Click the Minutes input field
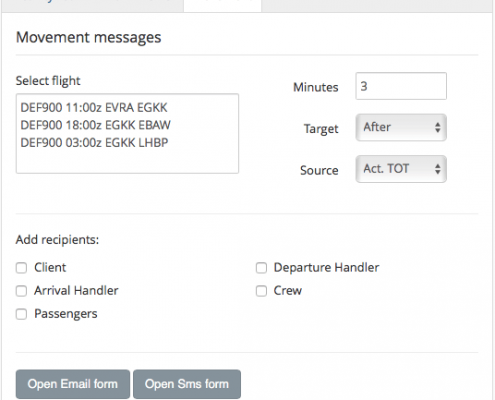 [401, 86]
